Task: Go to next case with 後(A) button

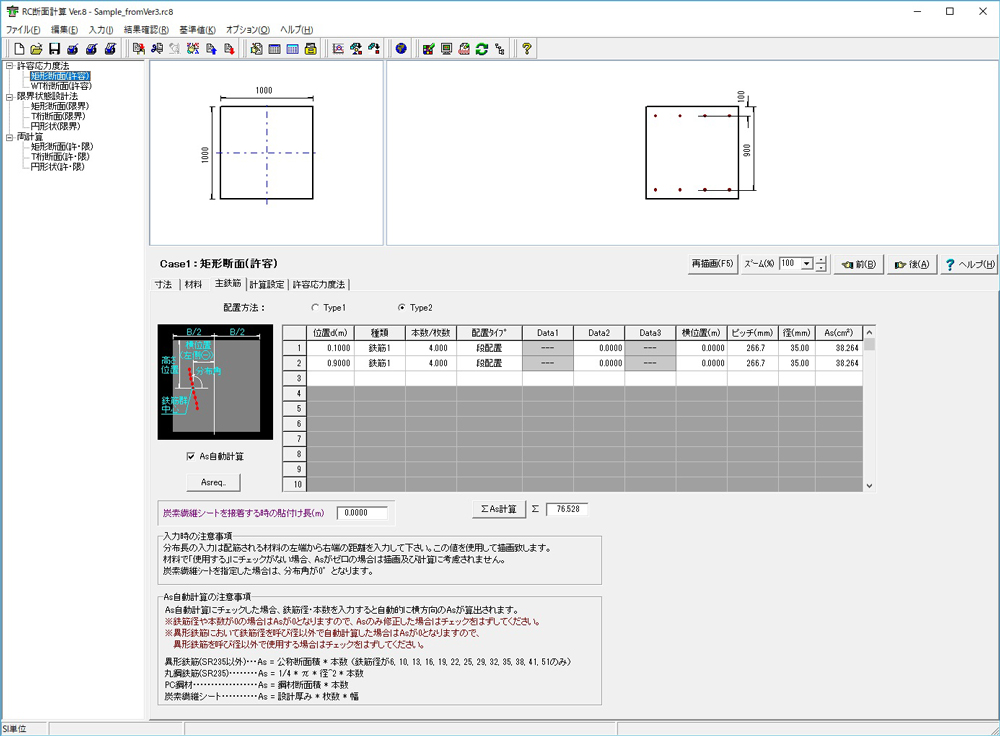Action: [x=912, y=264]
